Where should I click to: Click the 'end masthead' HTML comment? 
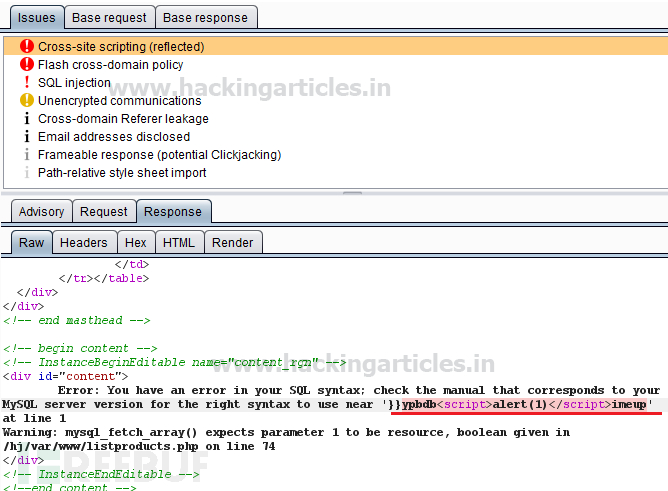pos(77,320)
